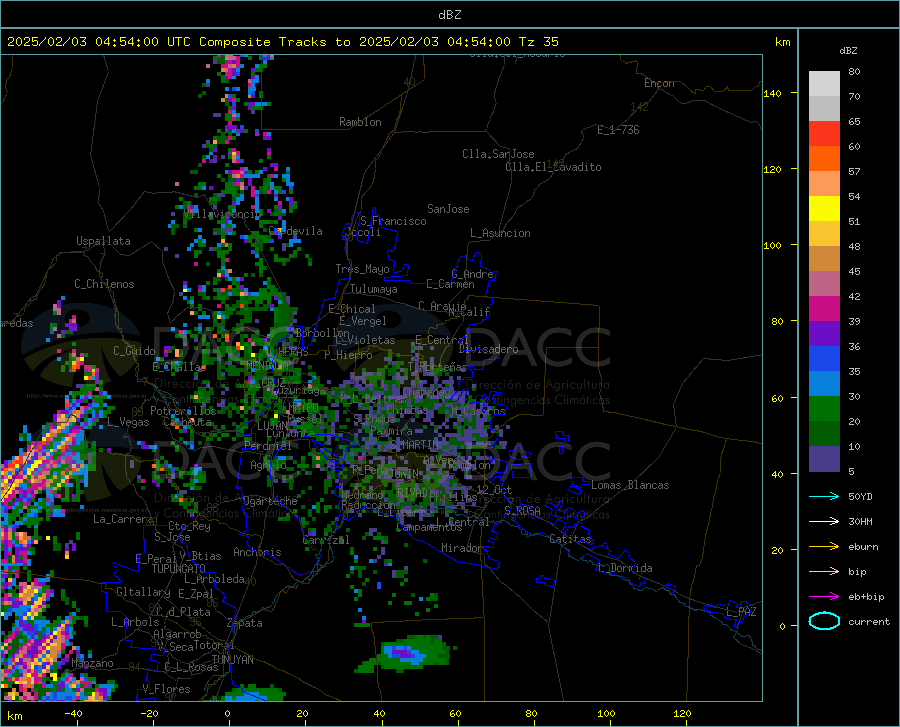
Task: Click the 'L_Dormida' map label
Action: pyautogui.click(x=624, y=568)
